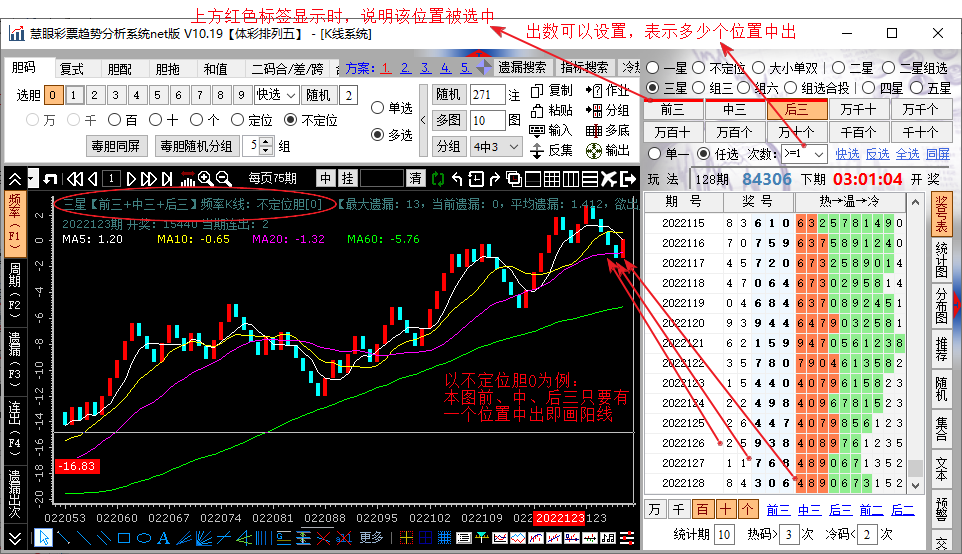Viewport: 962px width, 554px height.
Task: Open the 4中3 grouping dropdown
Action: pyautogui.click(x=497, y=146)
